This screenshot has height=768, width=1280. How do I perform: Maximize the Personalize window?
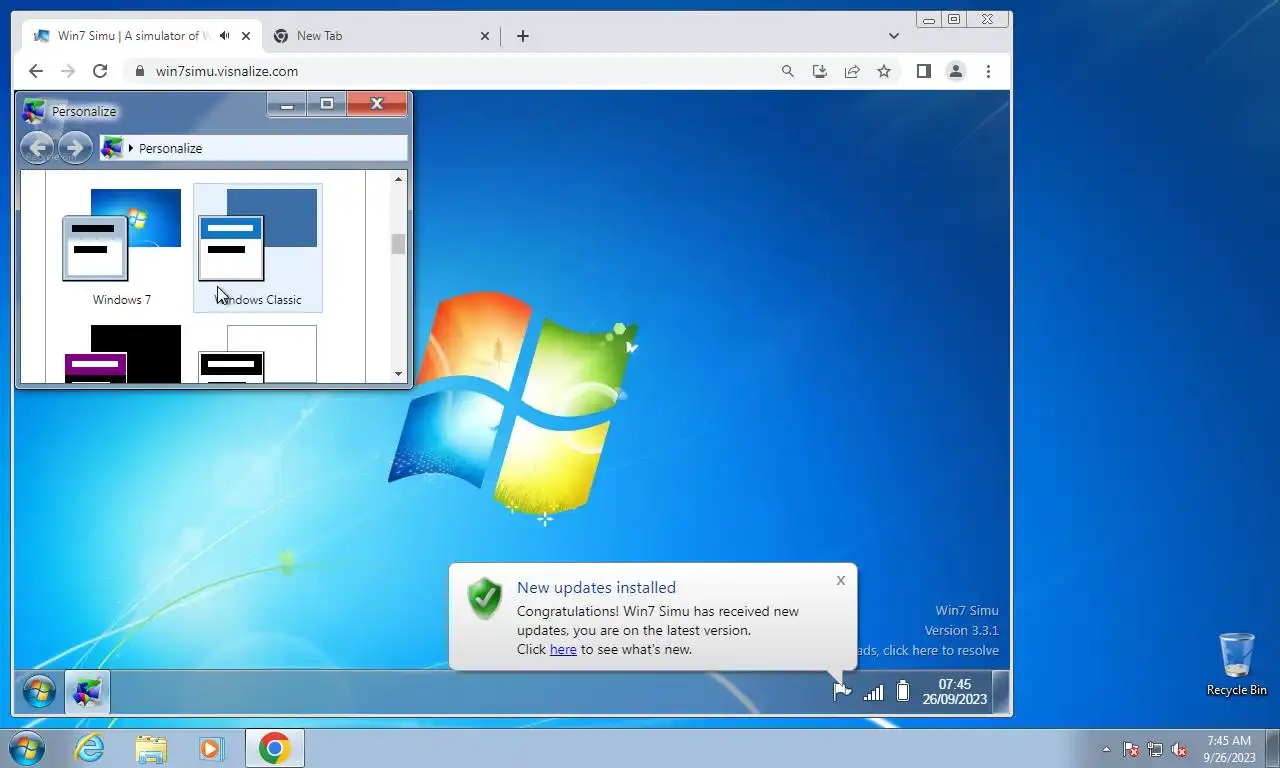click(x=326, y=104)
